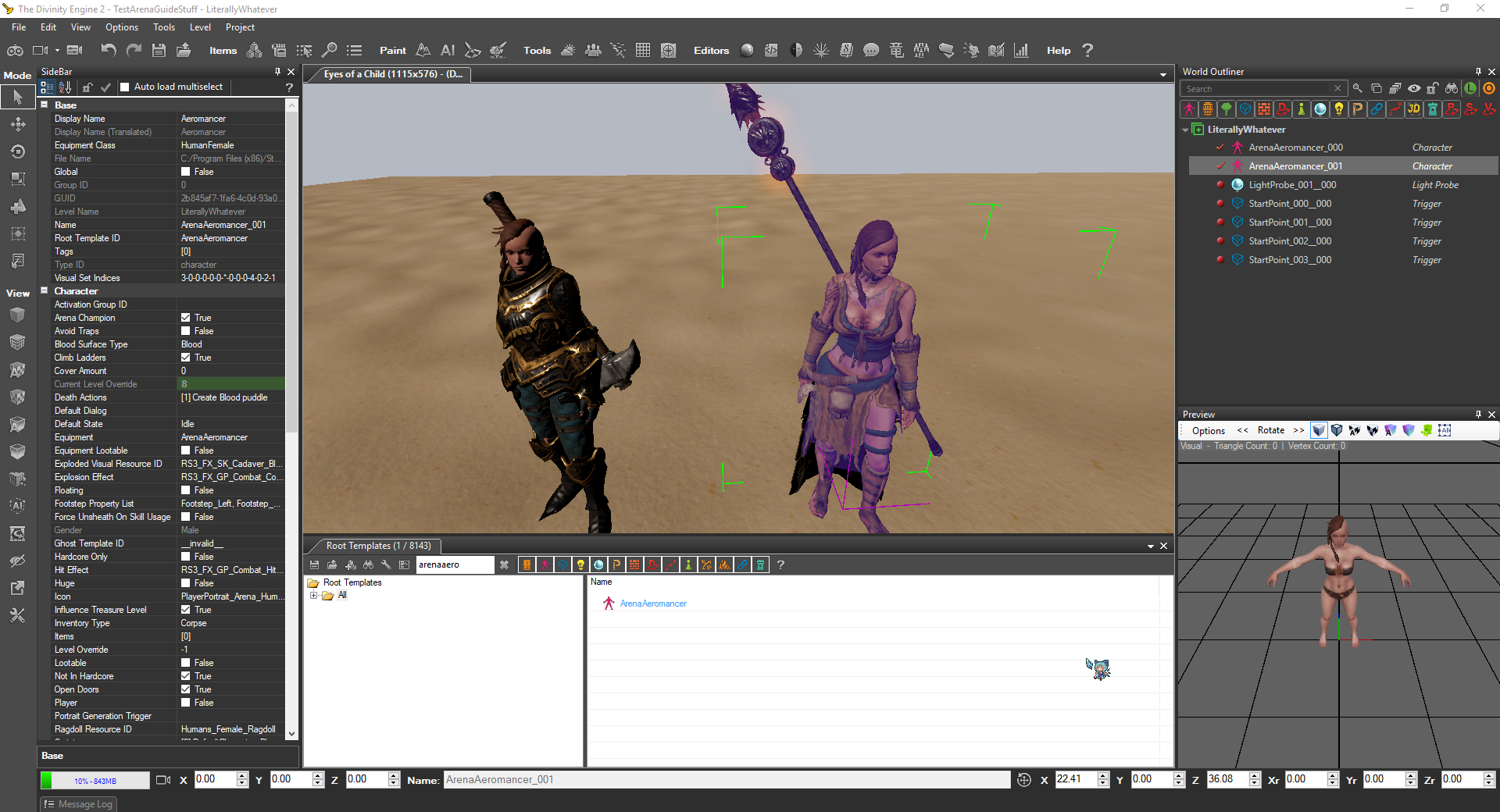This screenshot has width=1500, height=812.
Task: Click the grid icon in Tools section
Action: 643,50
